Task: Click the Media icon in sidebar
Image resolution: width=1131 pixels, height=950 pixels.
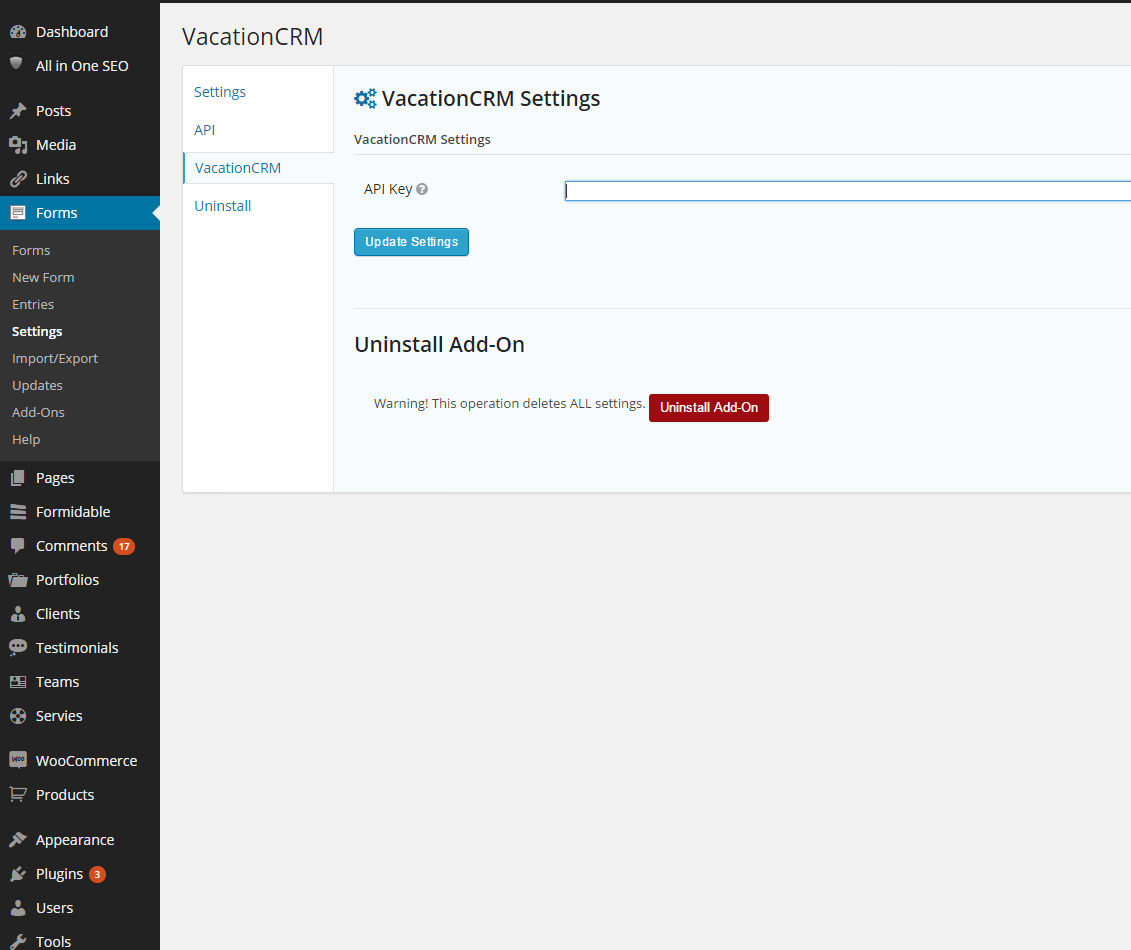Action: [18, 145]
